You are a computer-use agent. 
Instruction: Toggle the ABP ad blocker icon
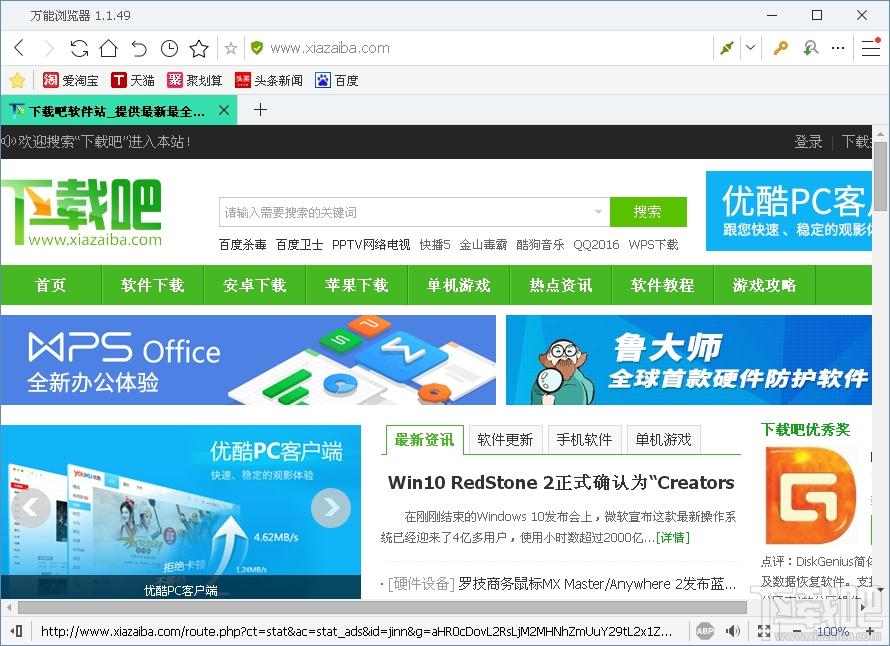704,631
